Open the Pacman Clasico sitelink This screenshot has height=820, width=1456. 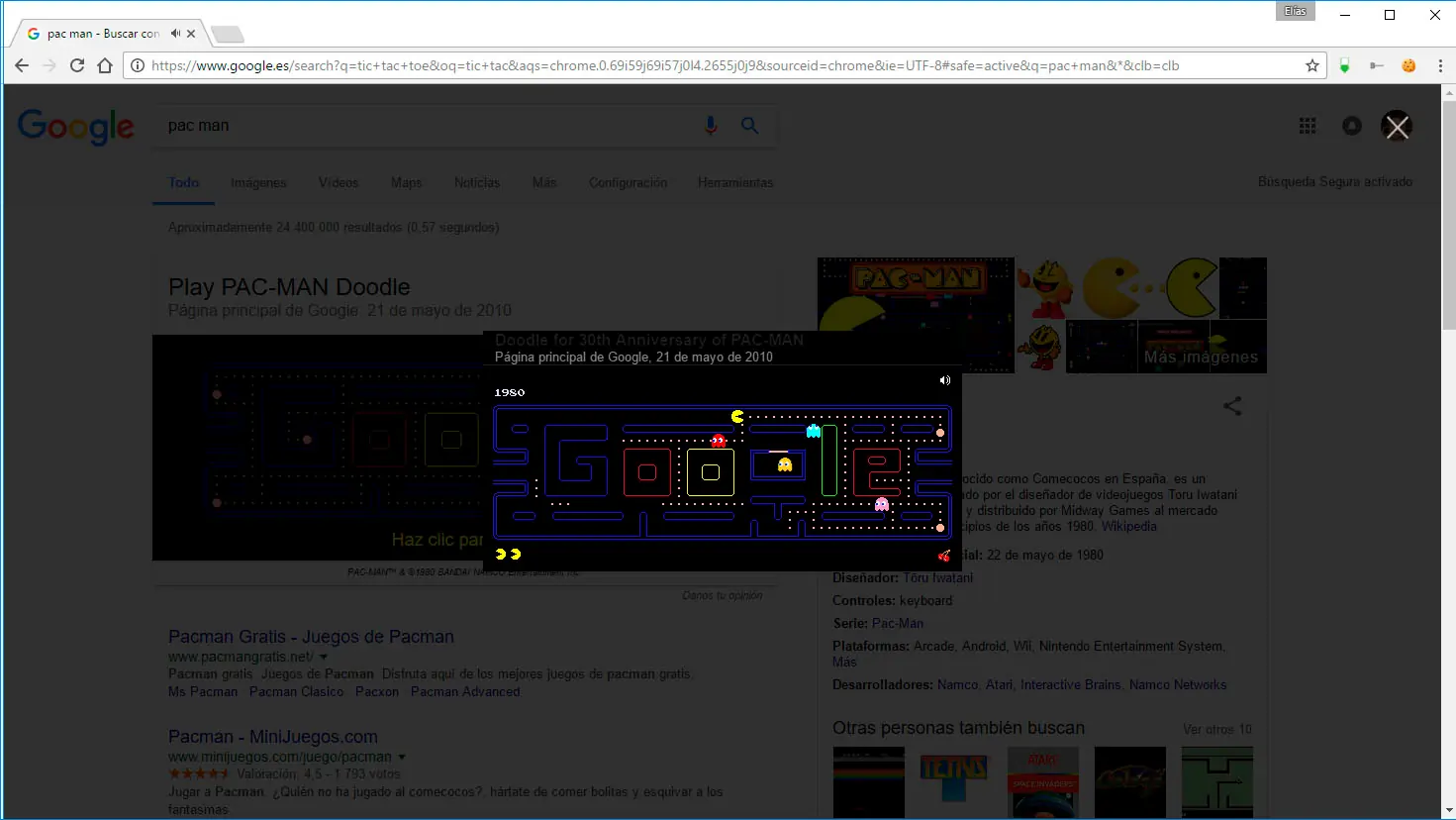click(x=297, y=691)
